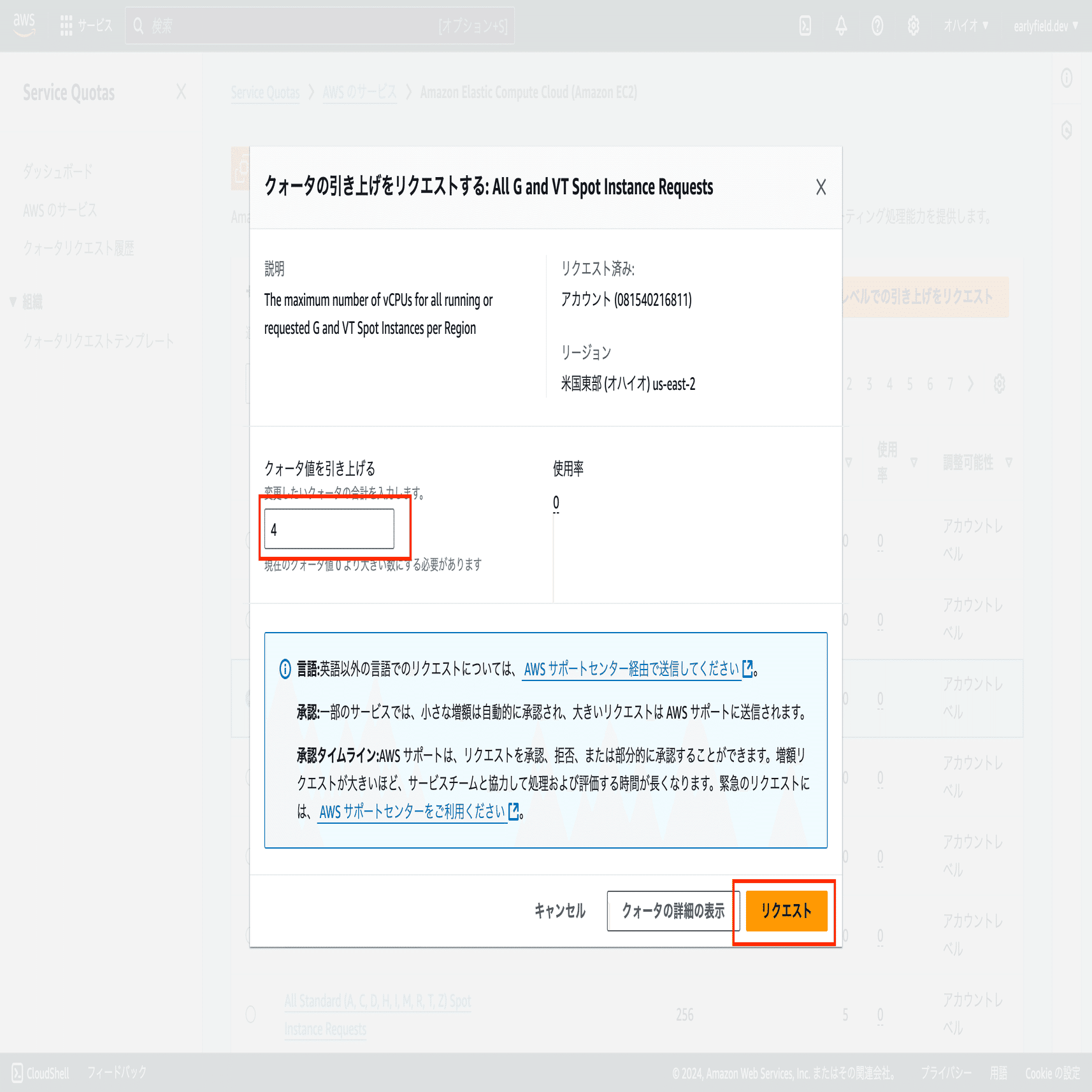Open the services grid menu icon

coord(66,25)
